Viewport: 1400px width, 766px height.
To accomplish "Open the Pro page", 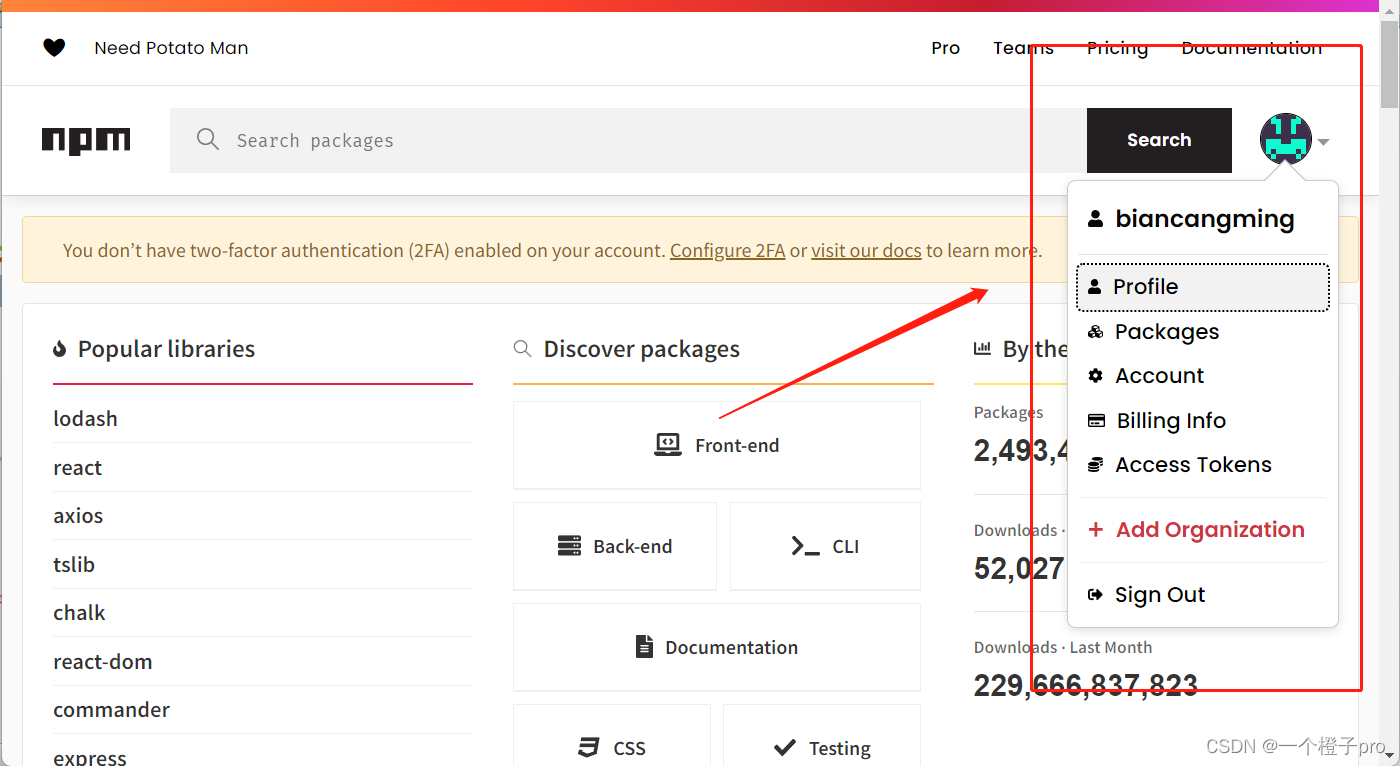I will coord(945,48).
